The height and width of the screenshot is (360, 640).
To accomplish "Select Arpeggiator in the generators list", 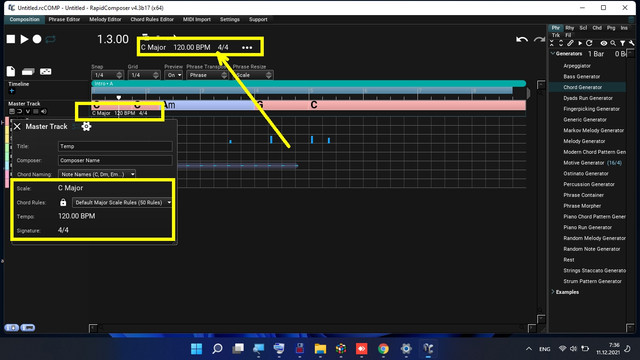I will [x=577, y=66].
